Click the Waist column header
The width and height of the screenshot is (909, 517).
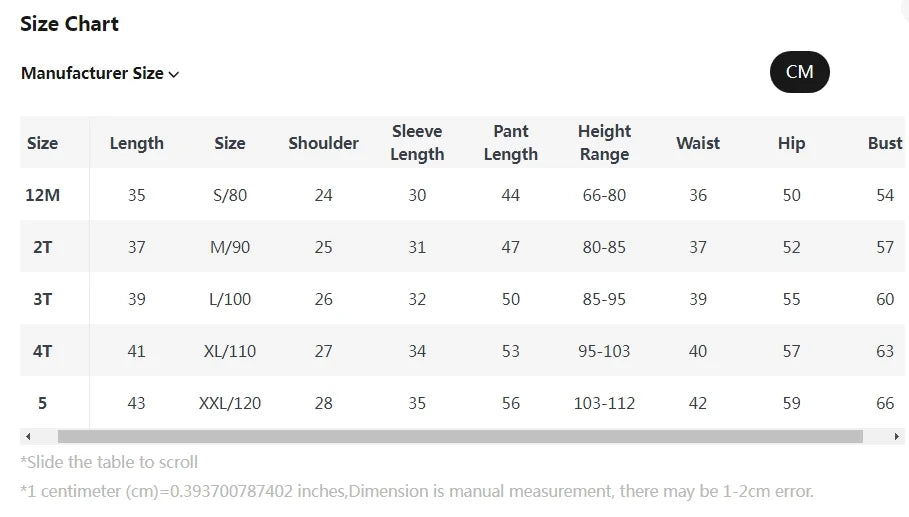coord(698,143)
